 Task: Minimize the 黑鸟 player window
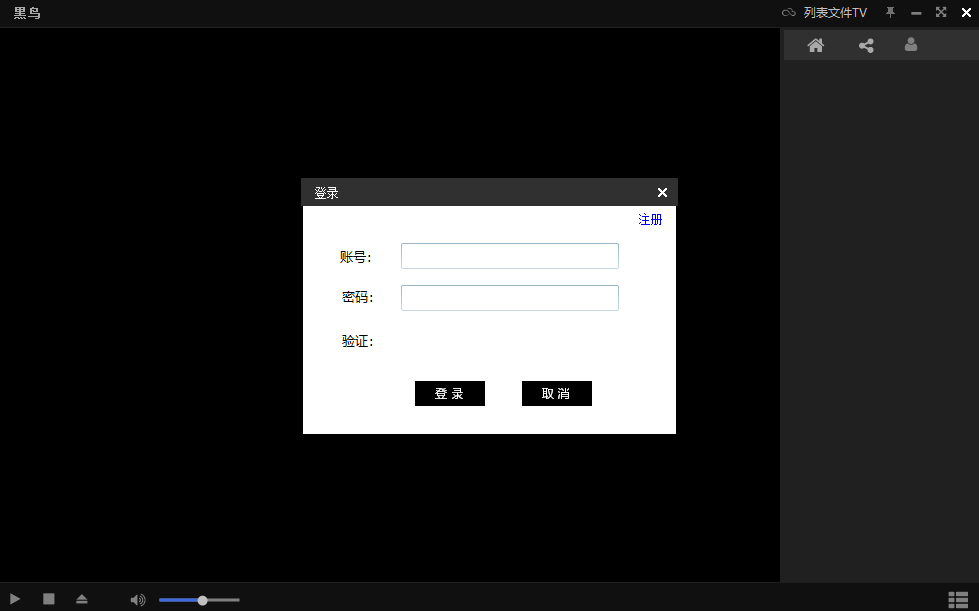point(916,13)
